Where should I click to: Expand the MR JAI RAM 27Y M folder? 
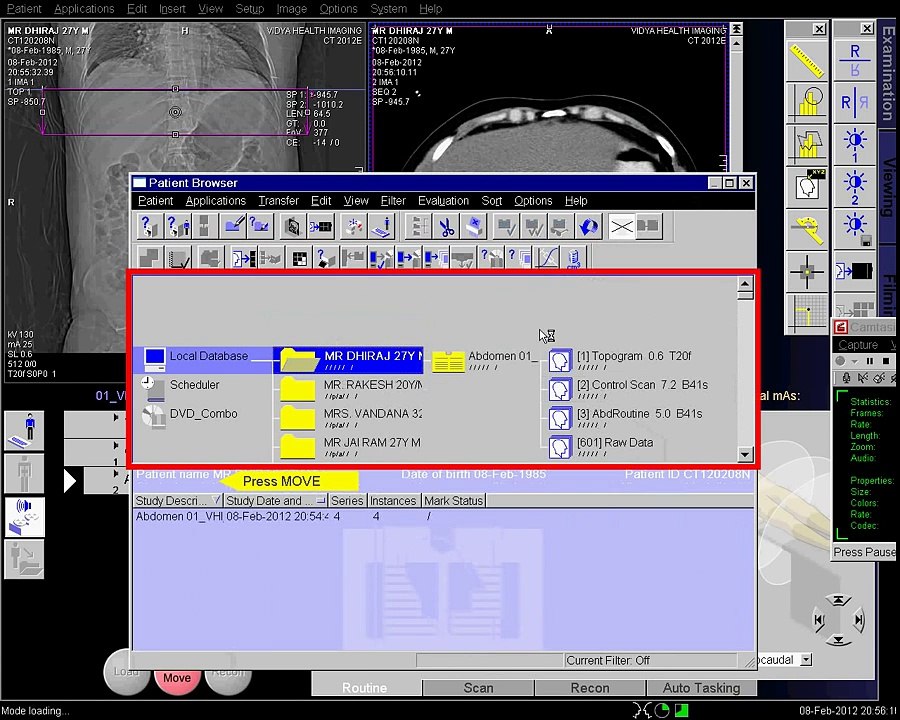click(x=297, y=446)
